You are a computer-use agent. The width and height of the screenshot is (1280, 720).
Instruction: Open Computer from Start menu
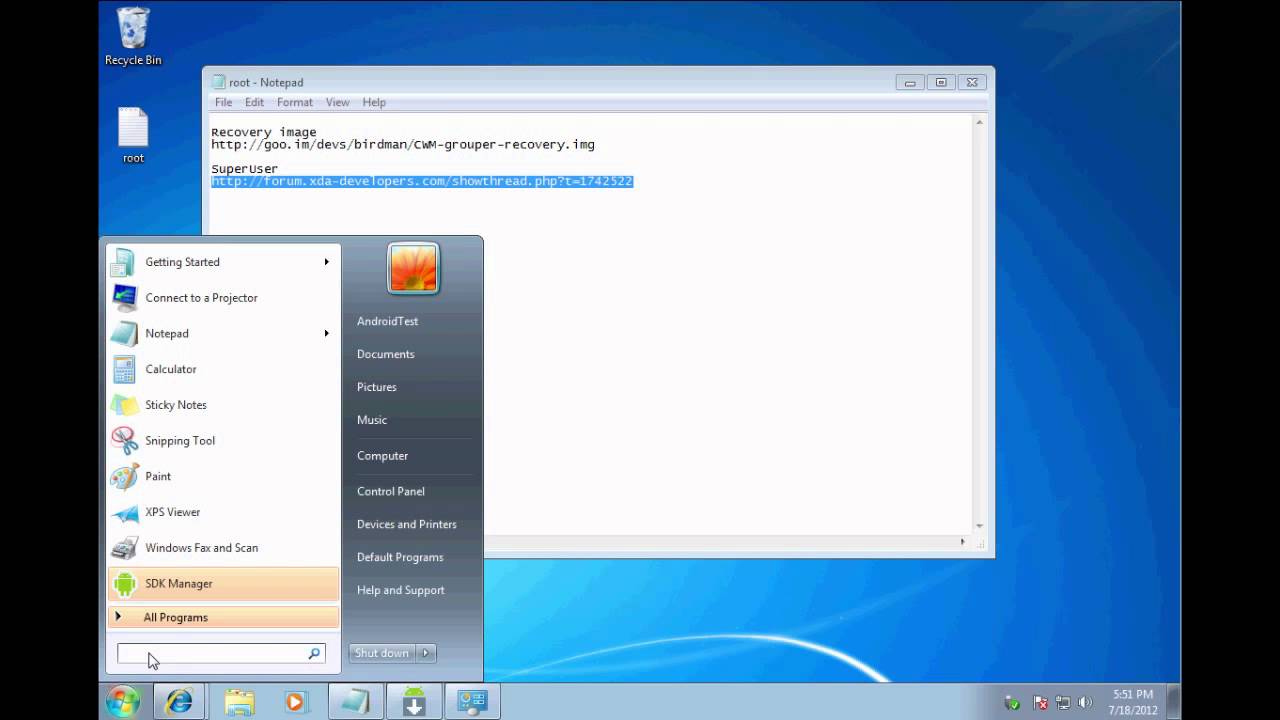(x=382, y=456)
